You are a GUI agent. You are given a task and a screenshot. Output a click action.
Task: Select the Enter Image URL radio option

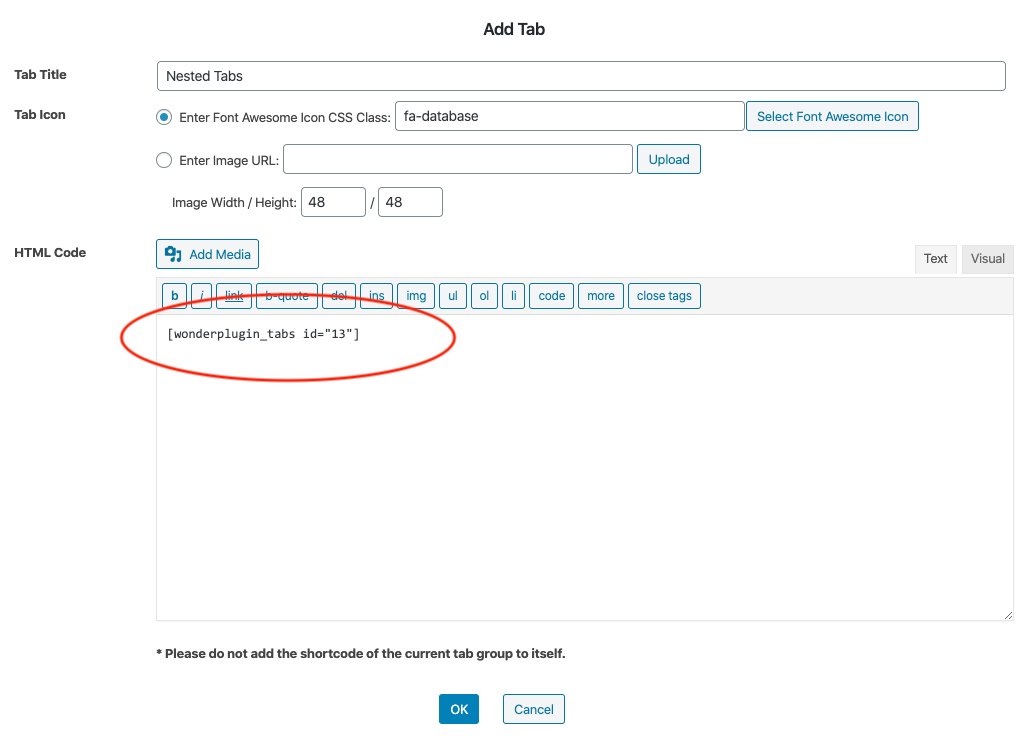pyautogui.click(x=165, y=160)
